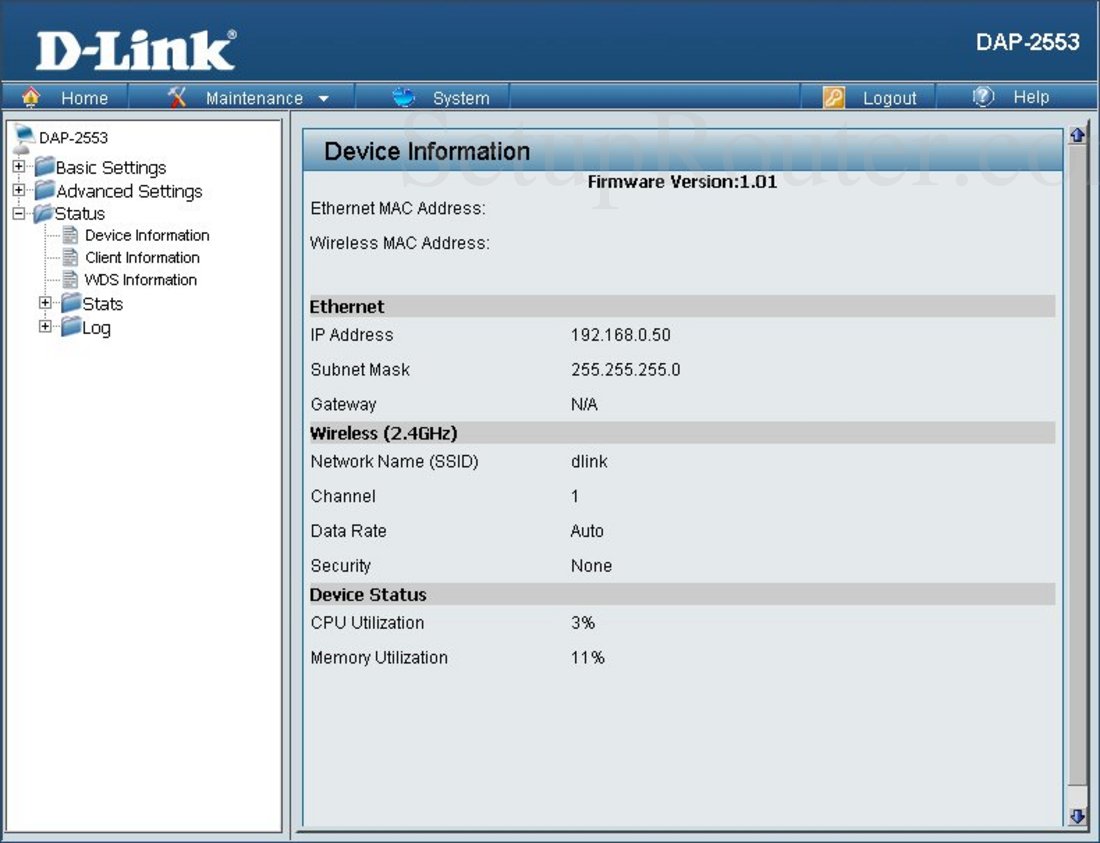Click the IP address value 192.168.0.50
This screenshot has height=843, width=1100.
tap(621, 335)
